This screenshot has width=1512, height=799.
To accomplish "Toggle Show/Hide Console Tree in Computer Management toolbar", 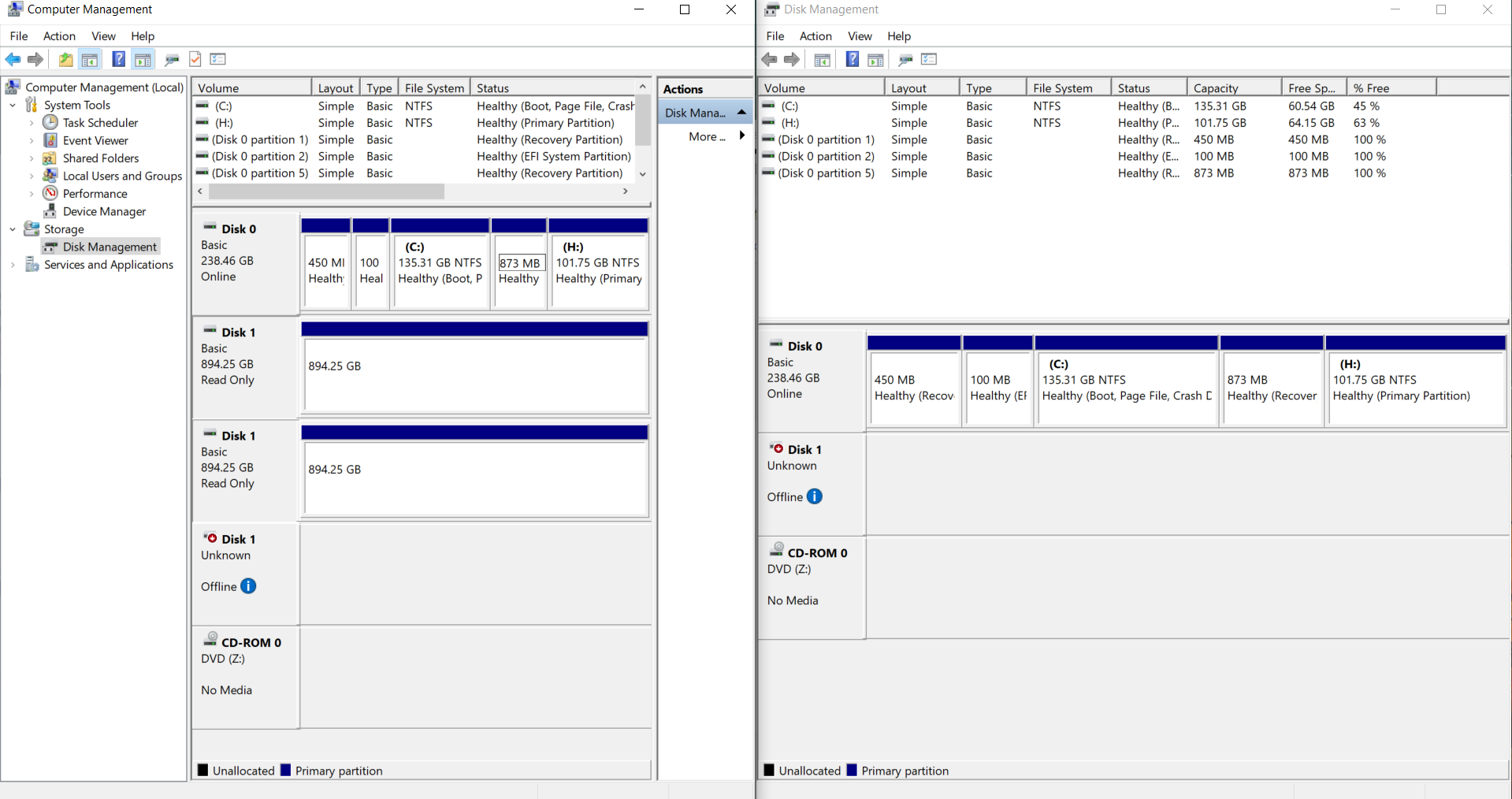I will point(90,59).
